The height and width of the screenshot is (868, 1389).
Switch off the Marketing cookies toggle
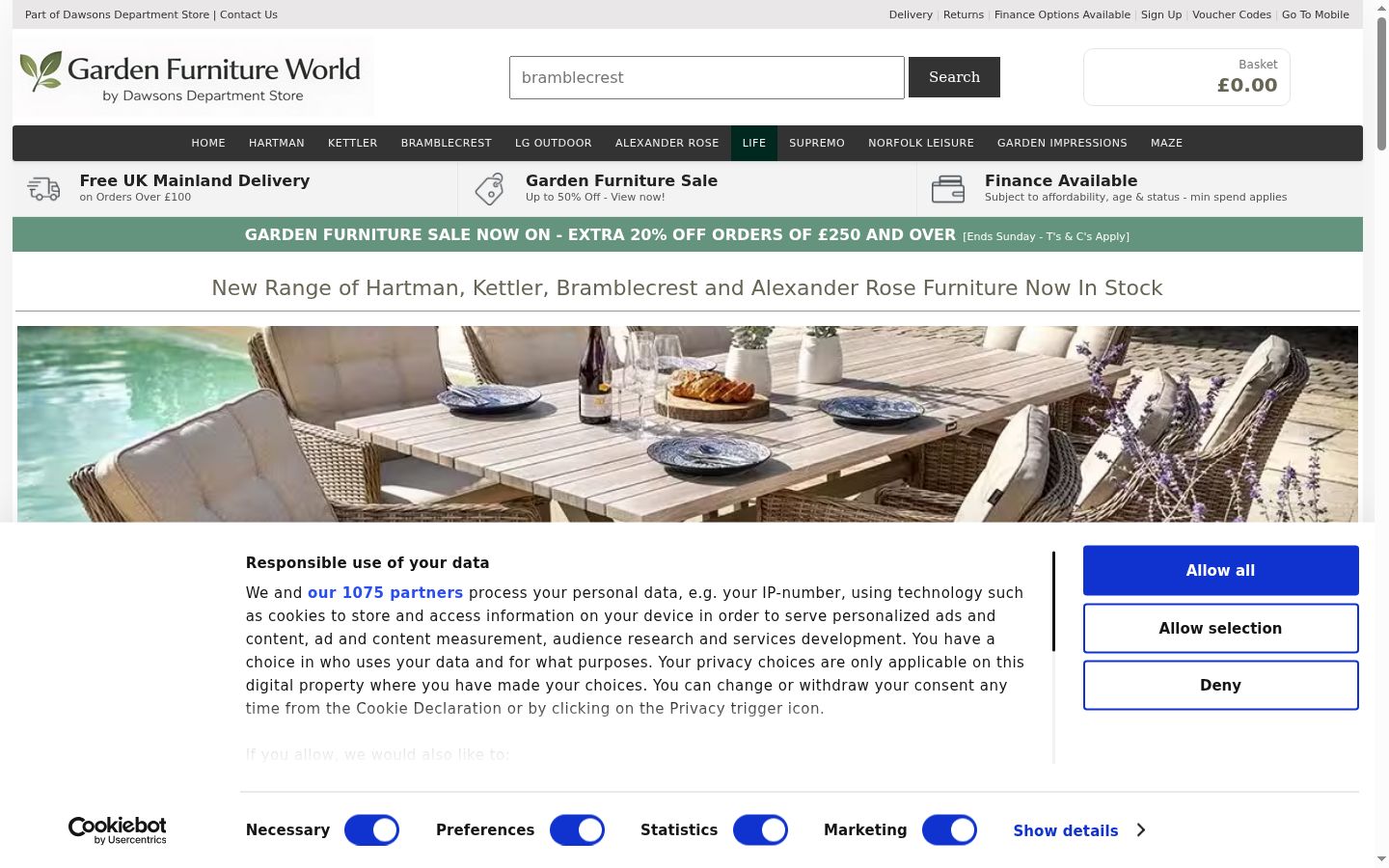pyautogui.click(x=949, y=830)
